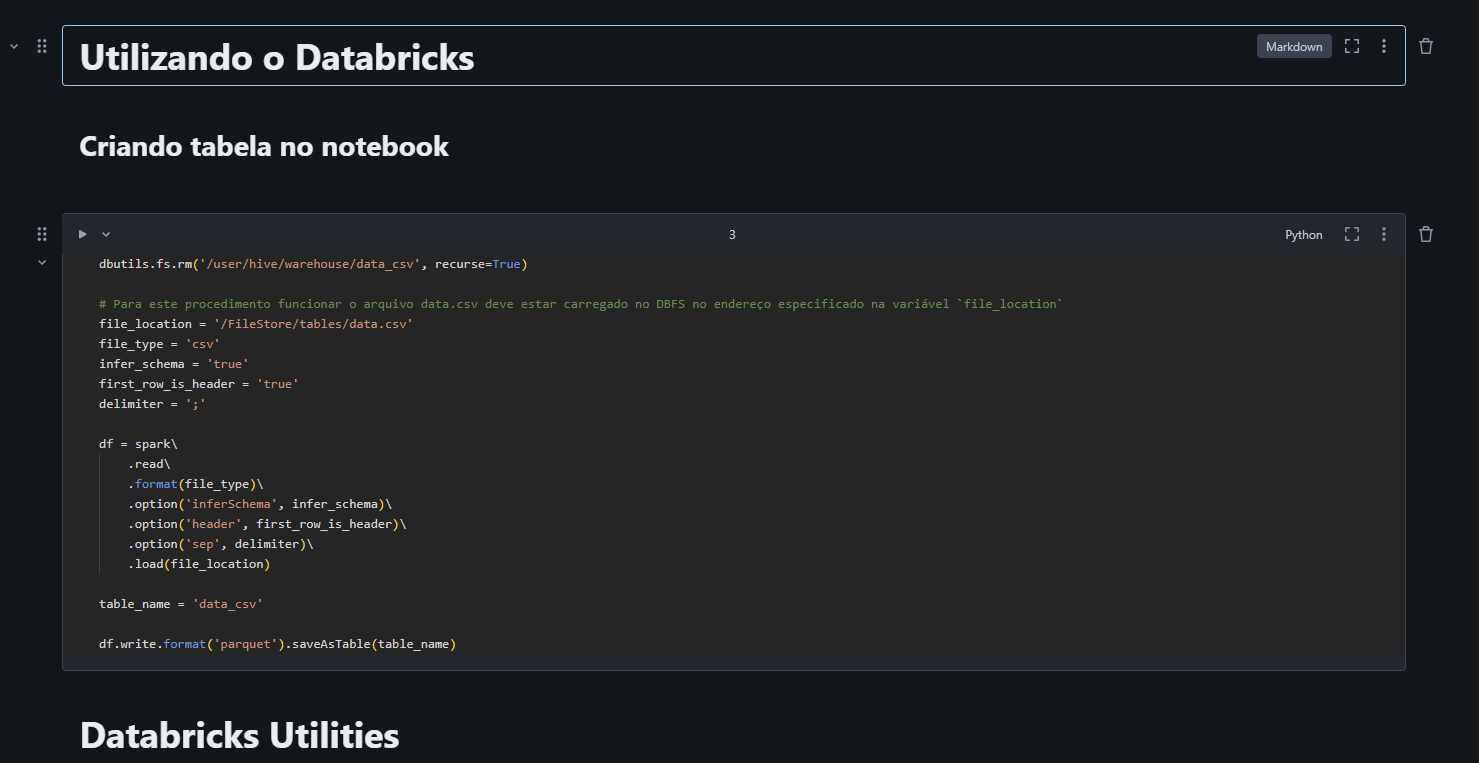The image size is (1479, 763).
Task: Place cursor on .option('sep', delimiter) line
Action: click(x=220, y=544)
